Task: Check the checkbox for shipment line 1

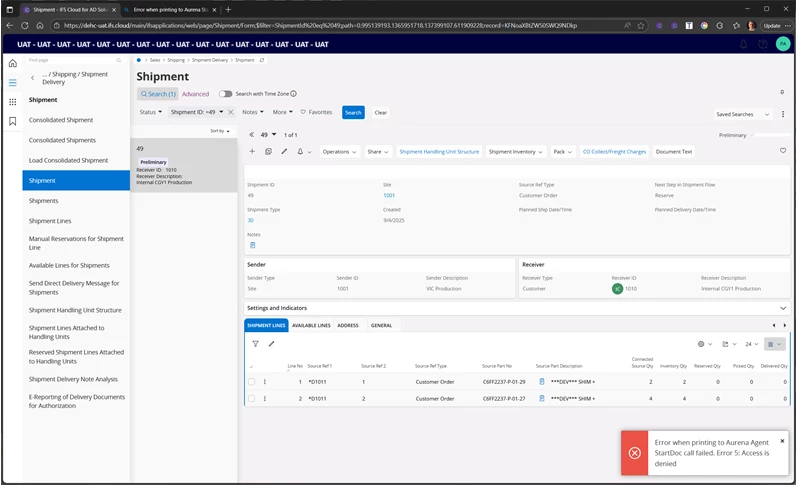Action: point(252,382)
